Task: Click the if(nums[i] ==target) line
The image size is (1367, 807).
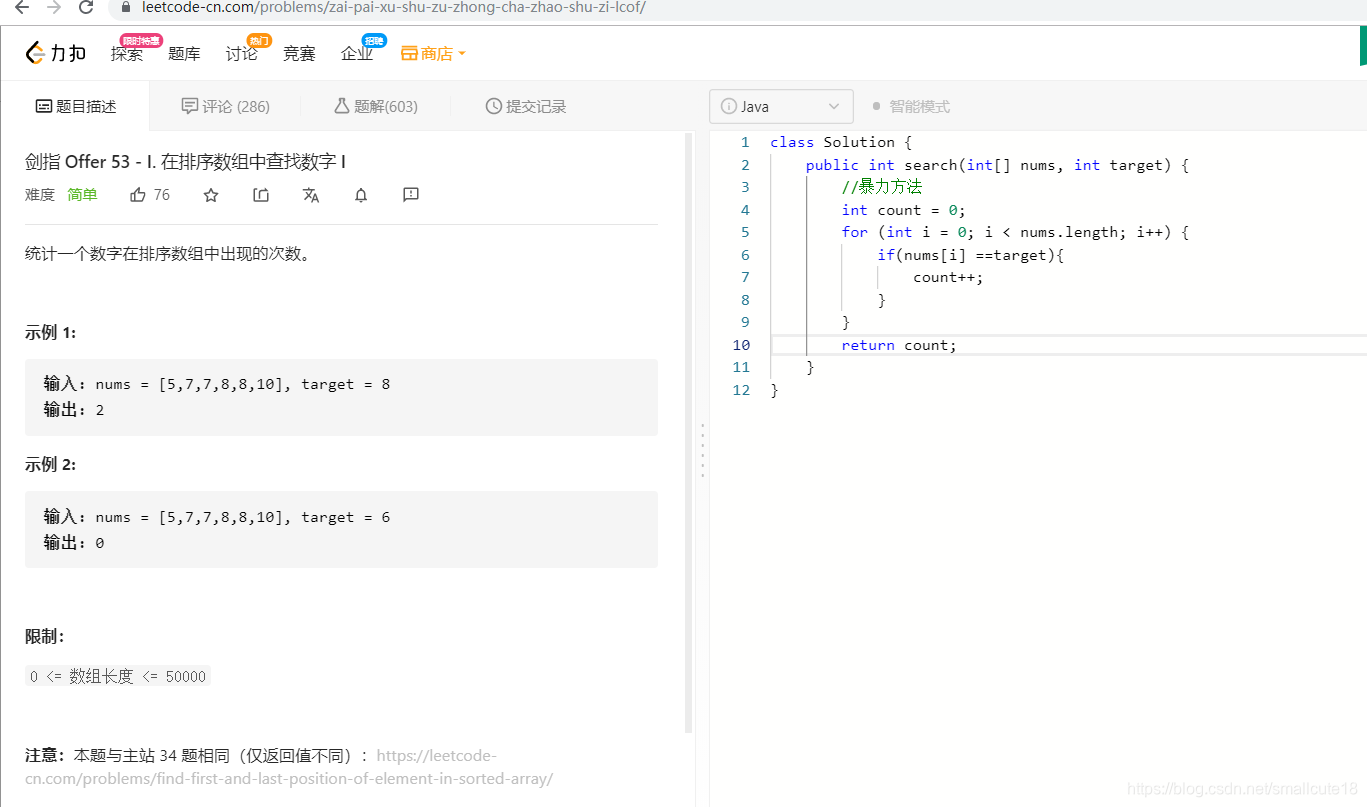Action: (971, 255)
